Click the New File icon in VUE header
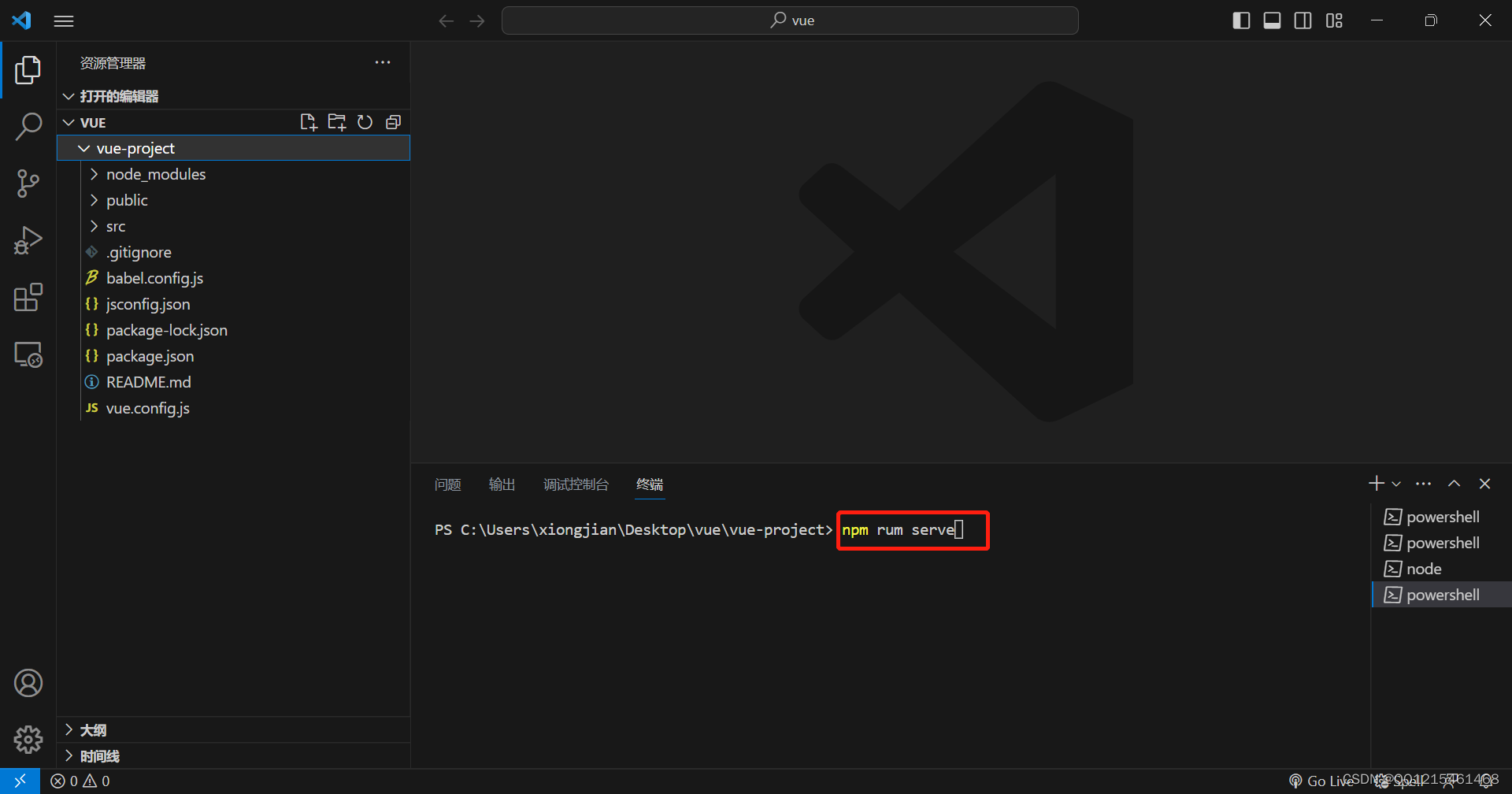 [x=309, y=122]
